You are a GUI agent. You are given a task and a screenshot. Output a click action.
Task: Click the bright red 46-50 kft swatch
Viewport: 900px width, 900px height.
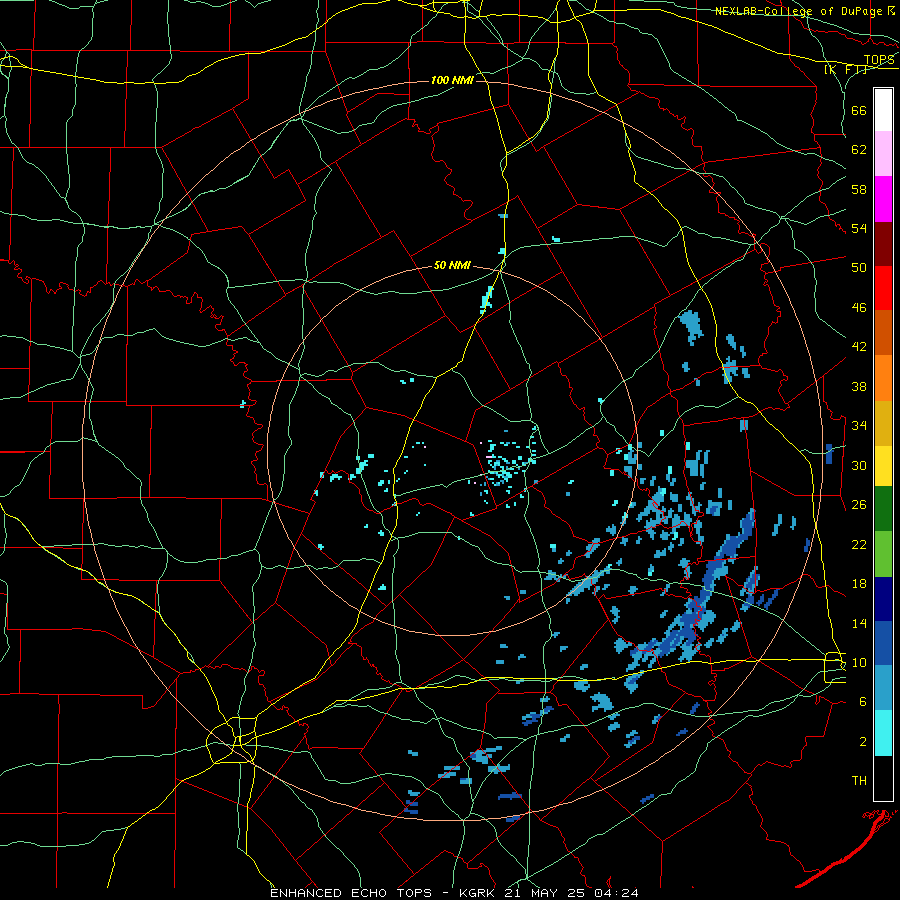pos(883,288)
